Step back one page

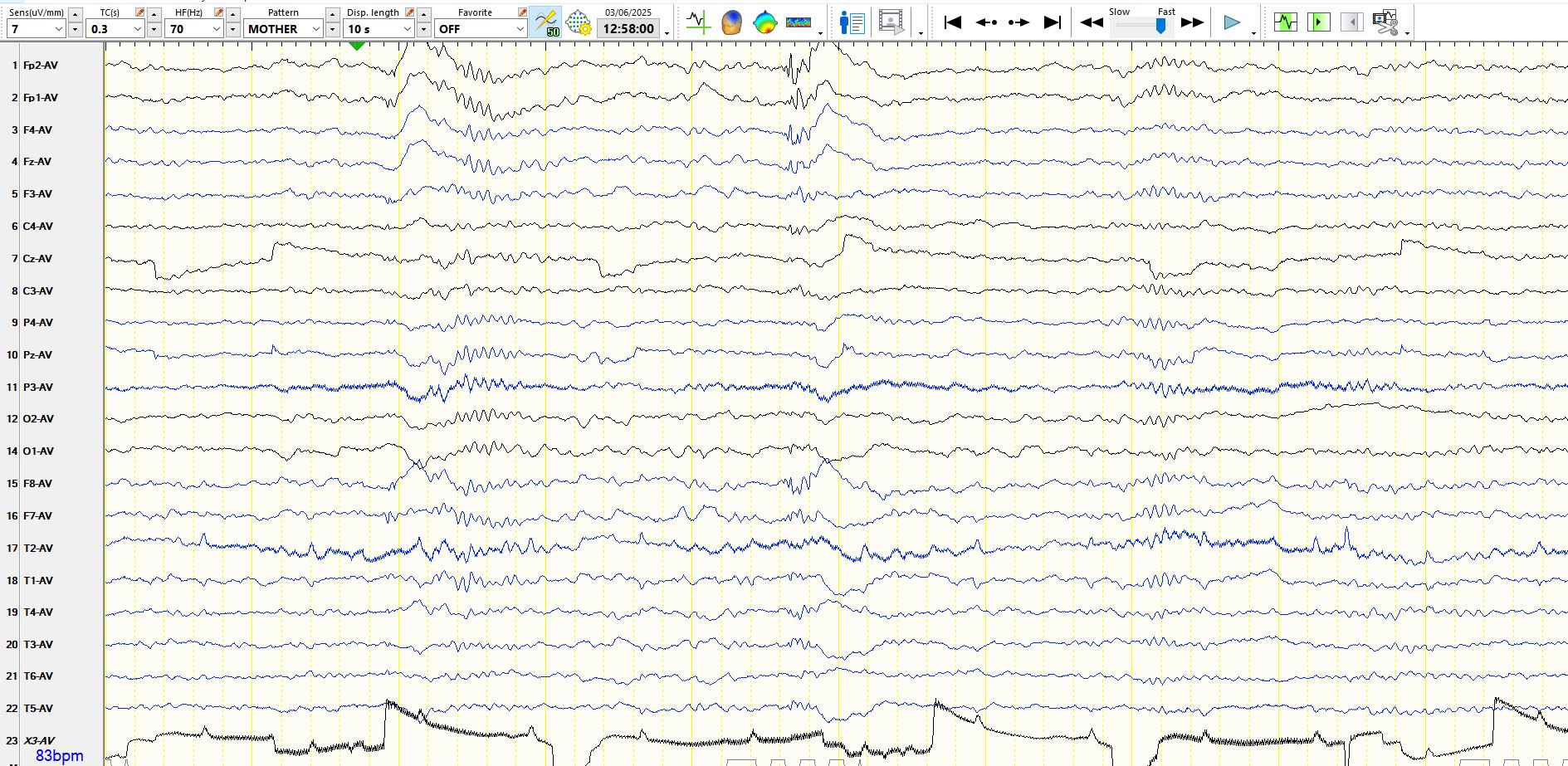(986, 22)
